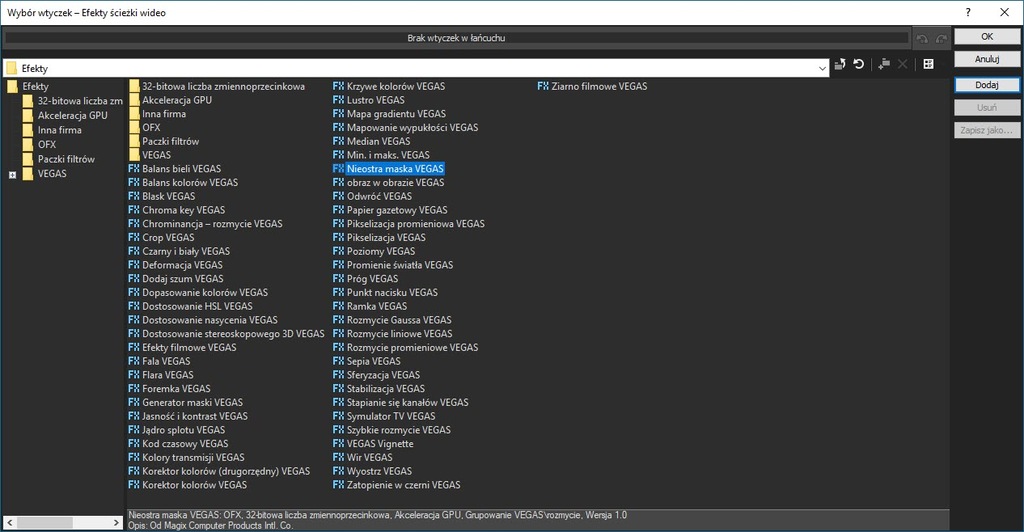The width and height of the screenshot is (1024, 532).
Task: Select Krzywe kolorów VEGAS plugin
Action: (x=396, y=86)
